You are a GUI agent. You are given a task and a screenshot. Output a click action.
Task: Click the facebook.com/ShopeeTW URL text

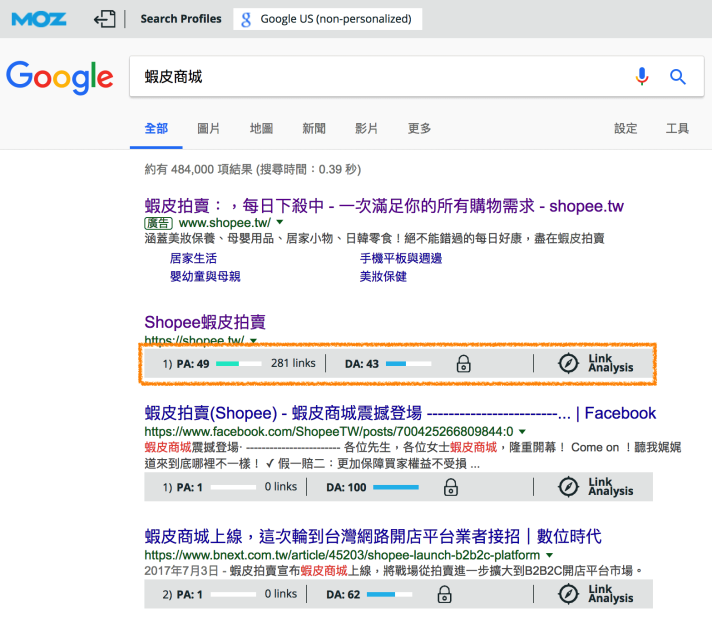click(x=329, y=431)
